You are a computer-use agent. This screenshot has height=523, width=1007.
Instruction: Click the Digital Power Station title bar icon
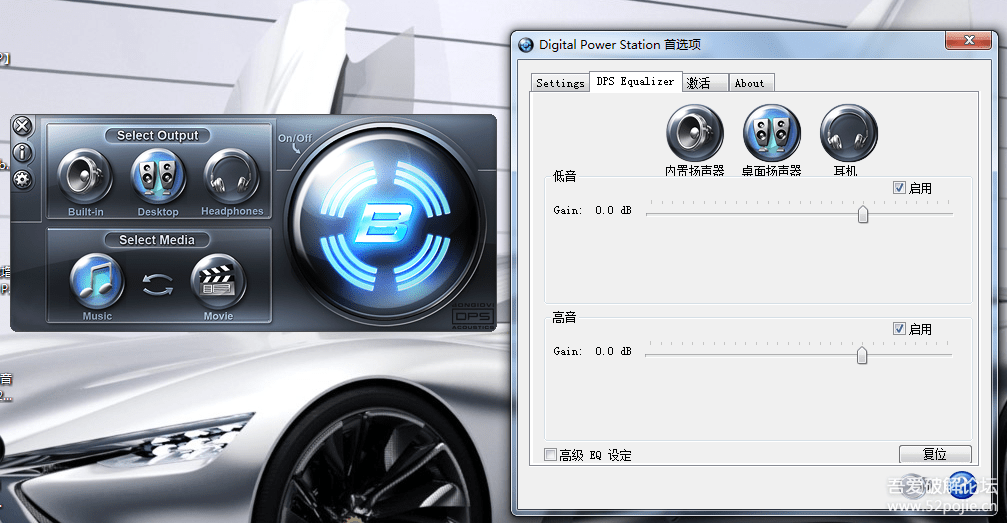pyautogui.click(x=526, y=44)
